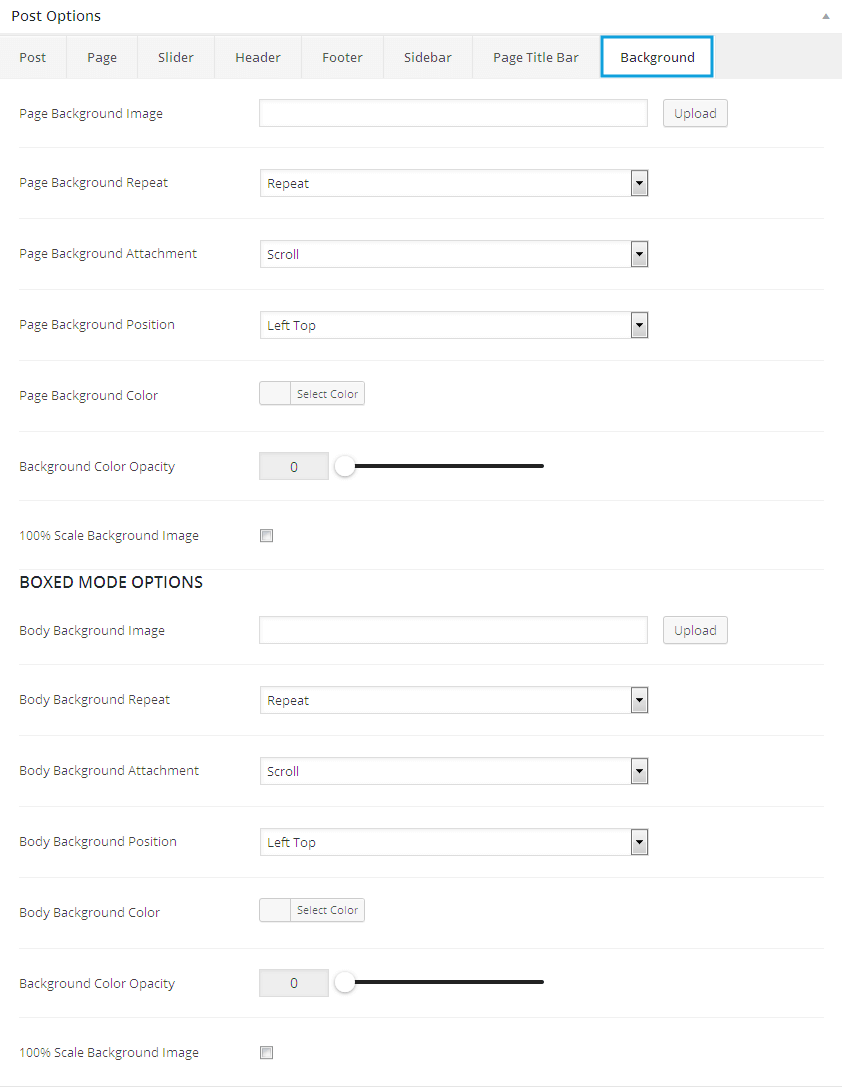Open the Slider tab
The image size is (842, 1087).
176,58
